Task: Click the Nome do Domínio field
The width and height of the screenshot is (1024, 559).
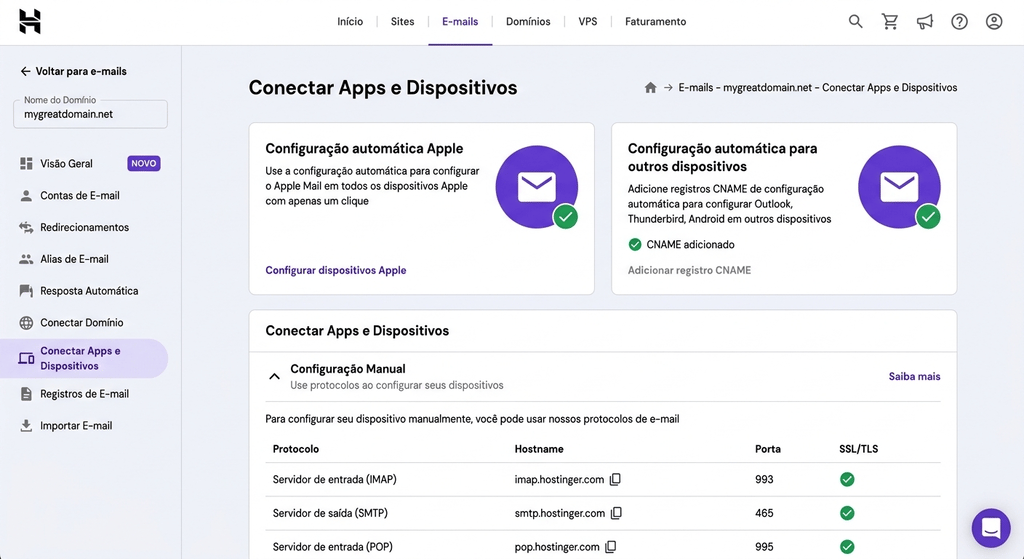Action: click(x=90, y=114)
